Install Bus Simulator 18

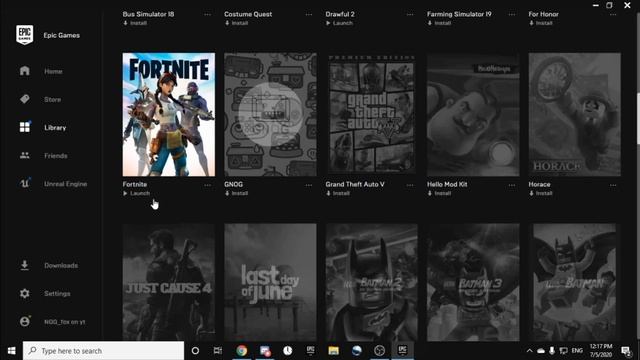135,23
